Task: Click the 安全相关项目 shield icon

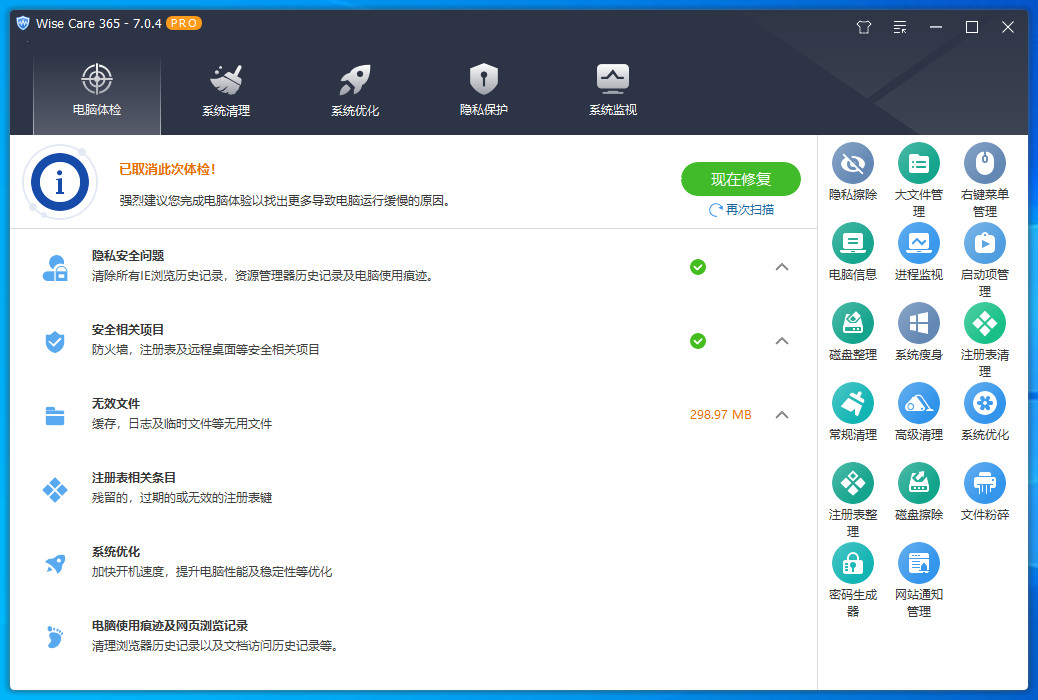Action: (55, 342)
